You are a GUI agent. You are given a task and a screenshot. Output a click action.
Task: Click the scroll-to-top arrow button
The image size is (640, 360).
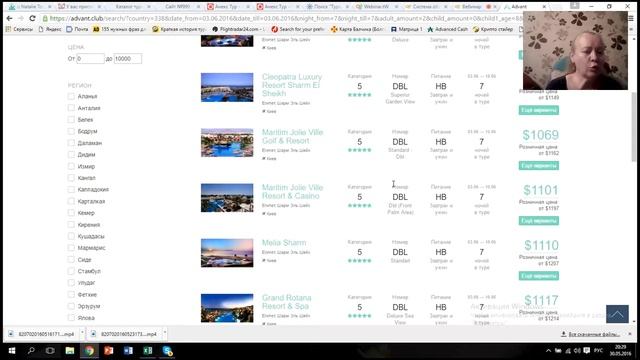tap(617, 314)
